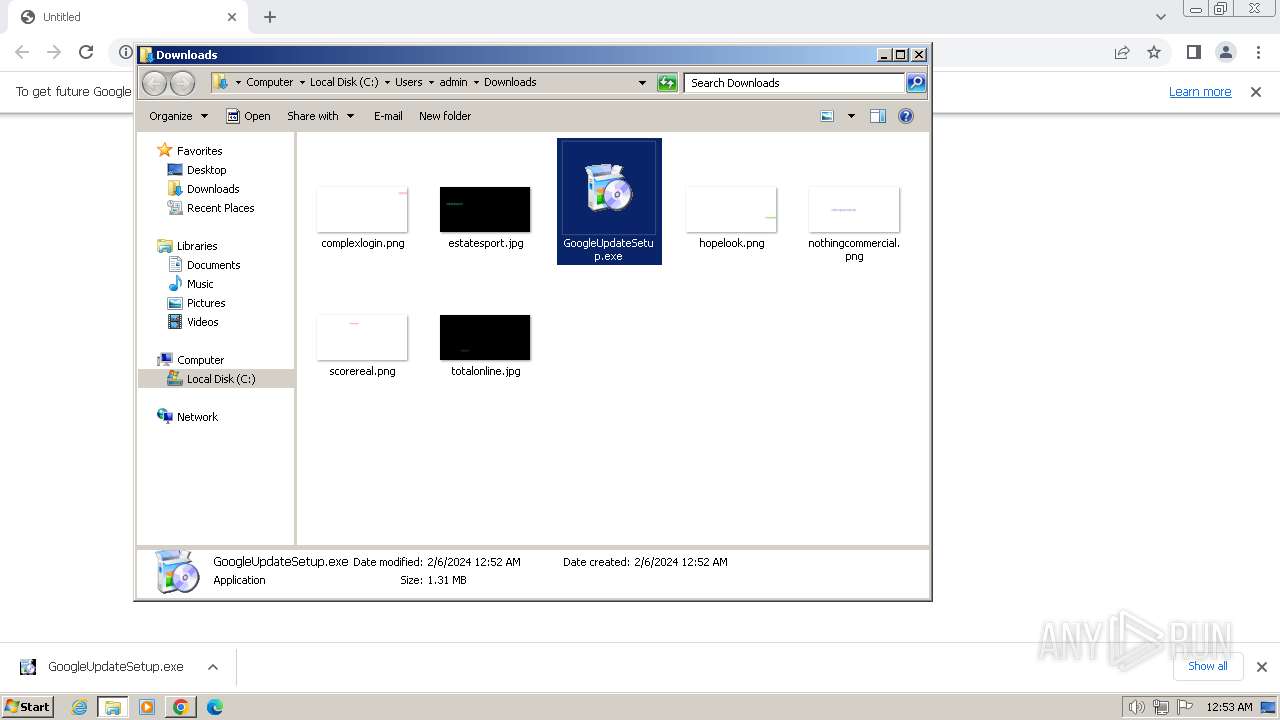
Task: Select Computer in navigation pane
Action: (190, 360)
